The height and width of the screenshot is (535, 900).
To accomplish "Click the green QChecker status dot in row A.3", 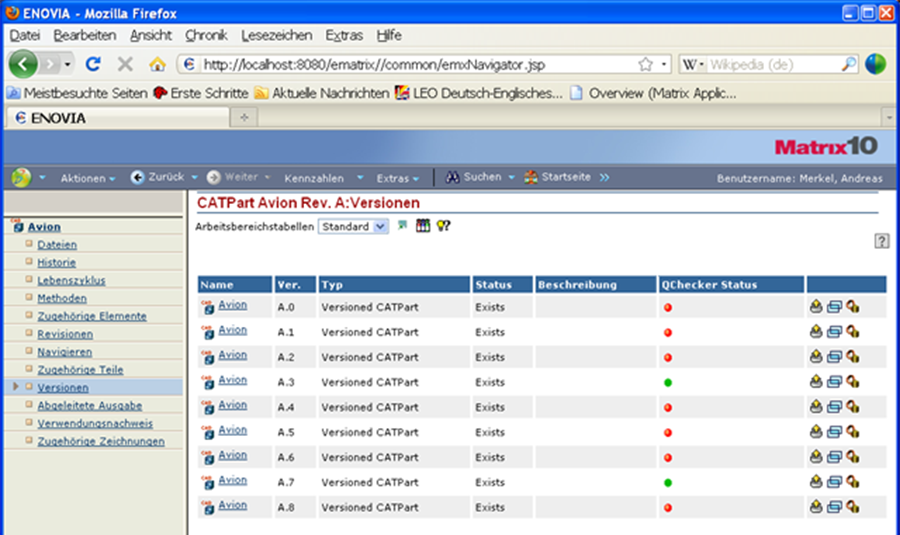I will 668,382.
